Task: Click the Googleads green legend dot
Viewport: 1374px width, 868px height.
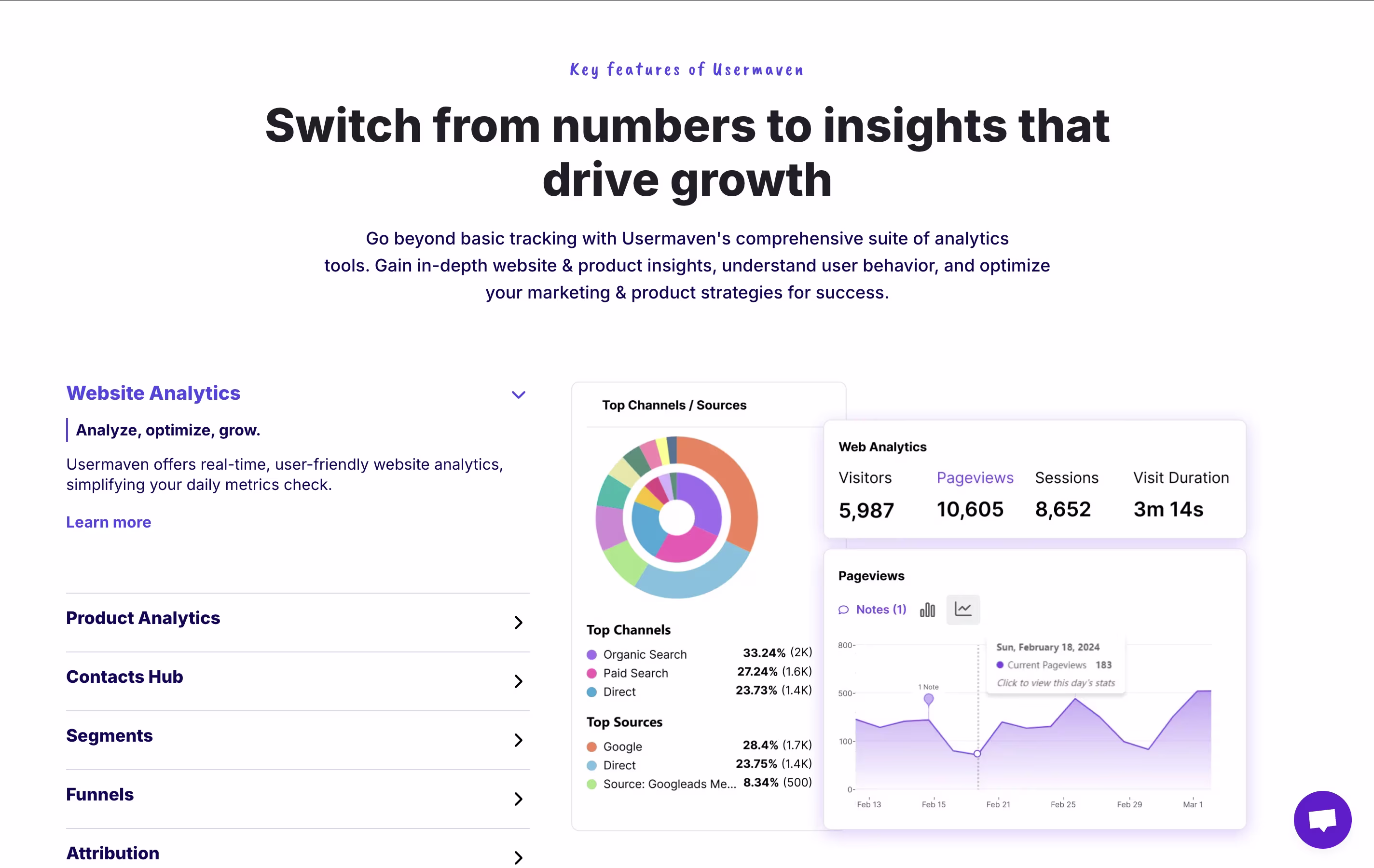Action: (x=591, y=784)
